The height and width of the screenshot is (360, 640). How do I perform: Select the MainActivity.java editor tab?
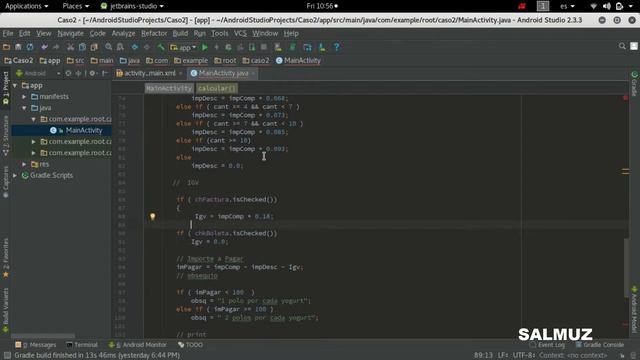(223, 73)
